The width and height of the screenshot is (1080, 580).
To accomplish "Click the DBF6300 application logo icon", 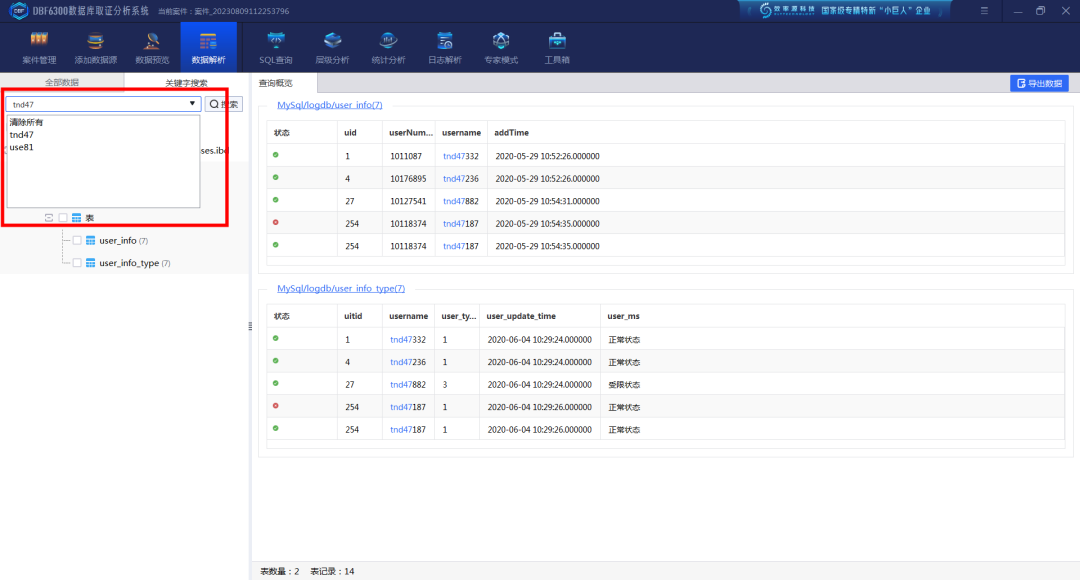I will pos(19,11).
